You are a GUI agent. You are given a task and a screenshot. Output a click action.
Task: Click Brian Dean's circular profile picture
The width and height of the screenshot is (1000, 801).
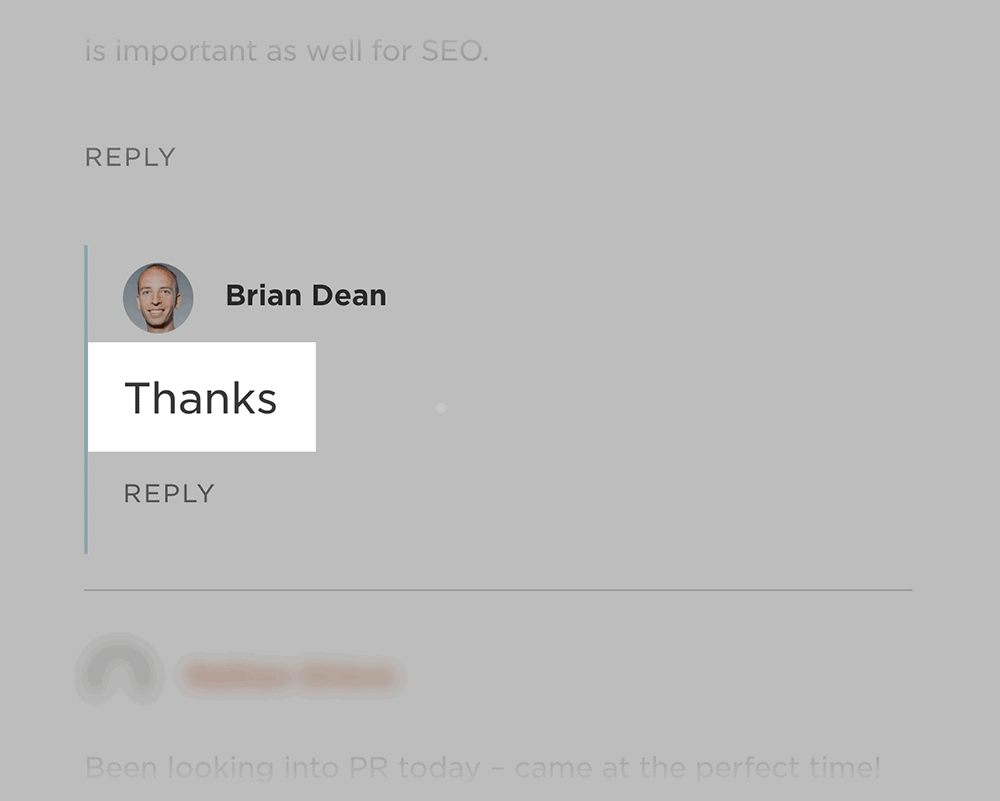click(x=157, y=298)
